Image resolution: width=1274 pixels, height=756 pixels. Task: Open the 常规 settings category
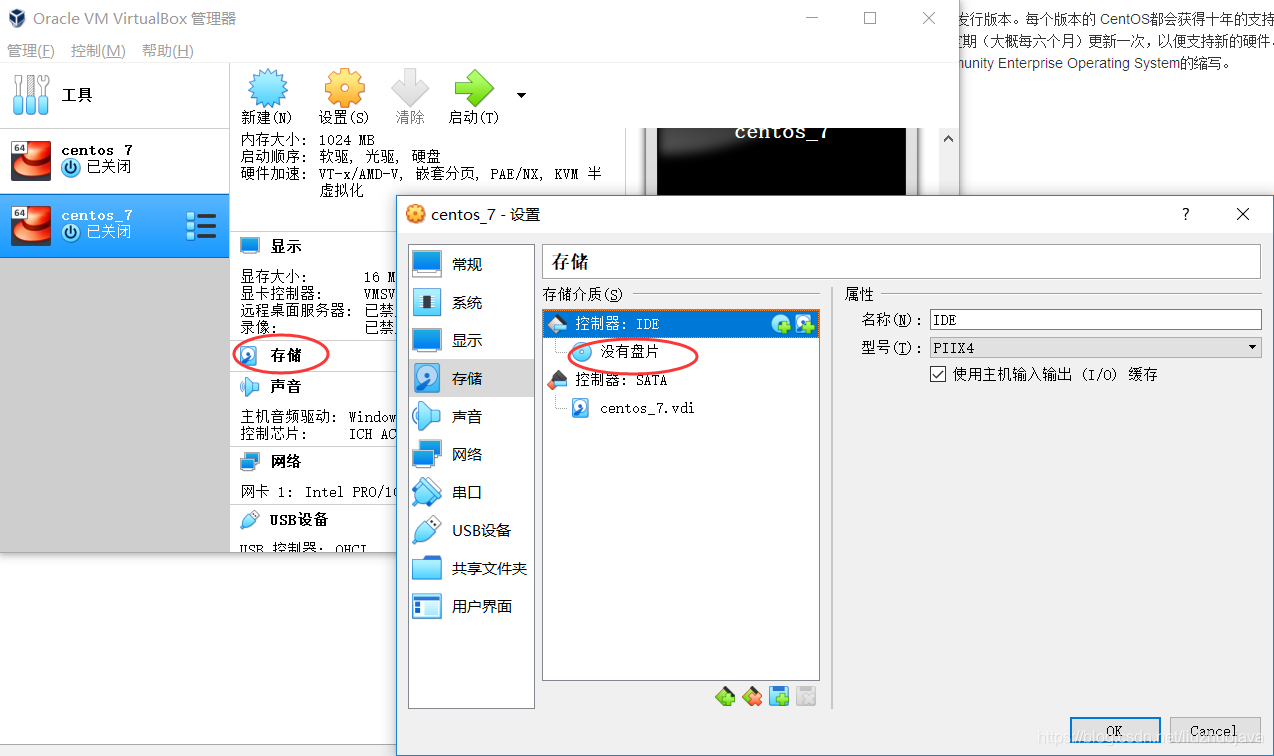471,264
